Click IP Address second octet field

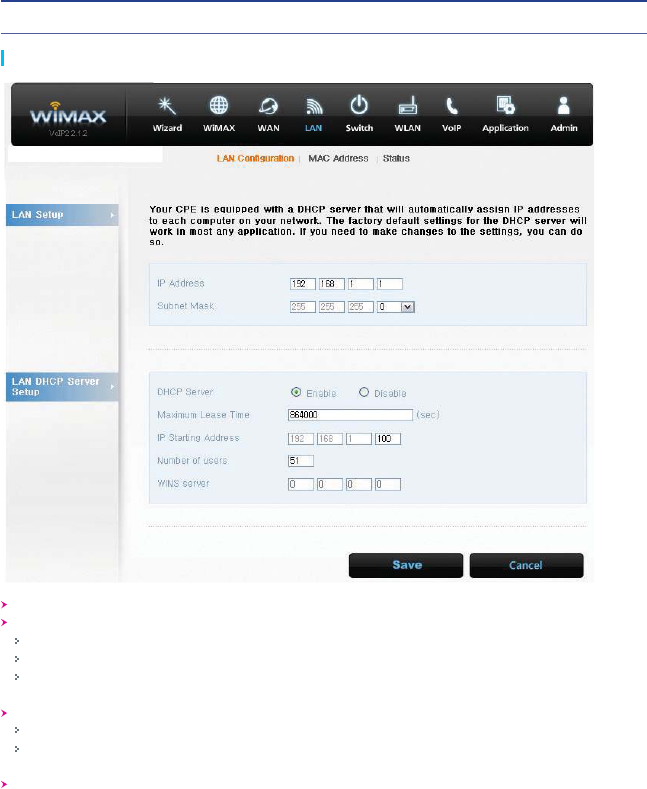(332, 284)
